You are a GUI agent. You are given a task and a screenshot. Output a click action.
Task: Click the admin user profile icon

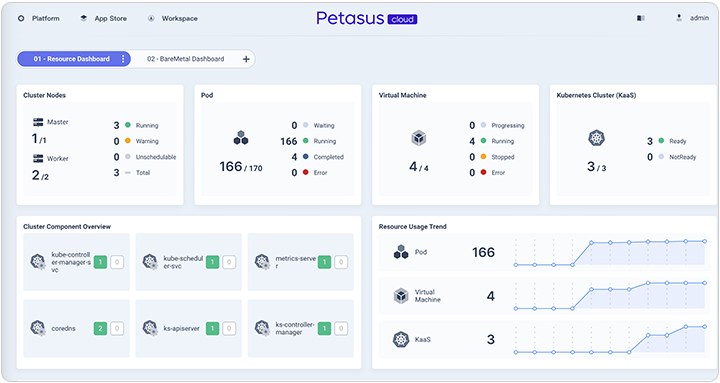click(679, 18)
